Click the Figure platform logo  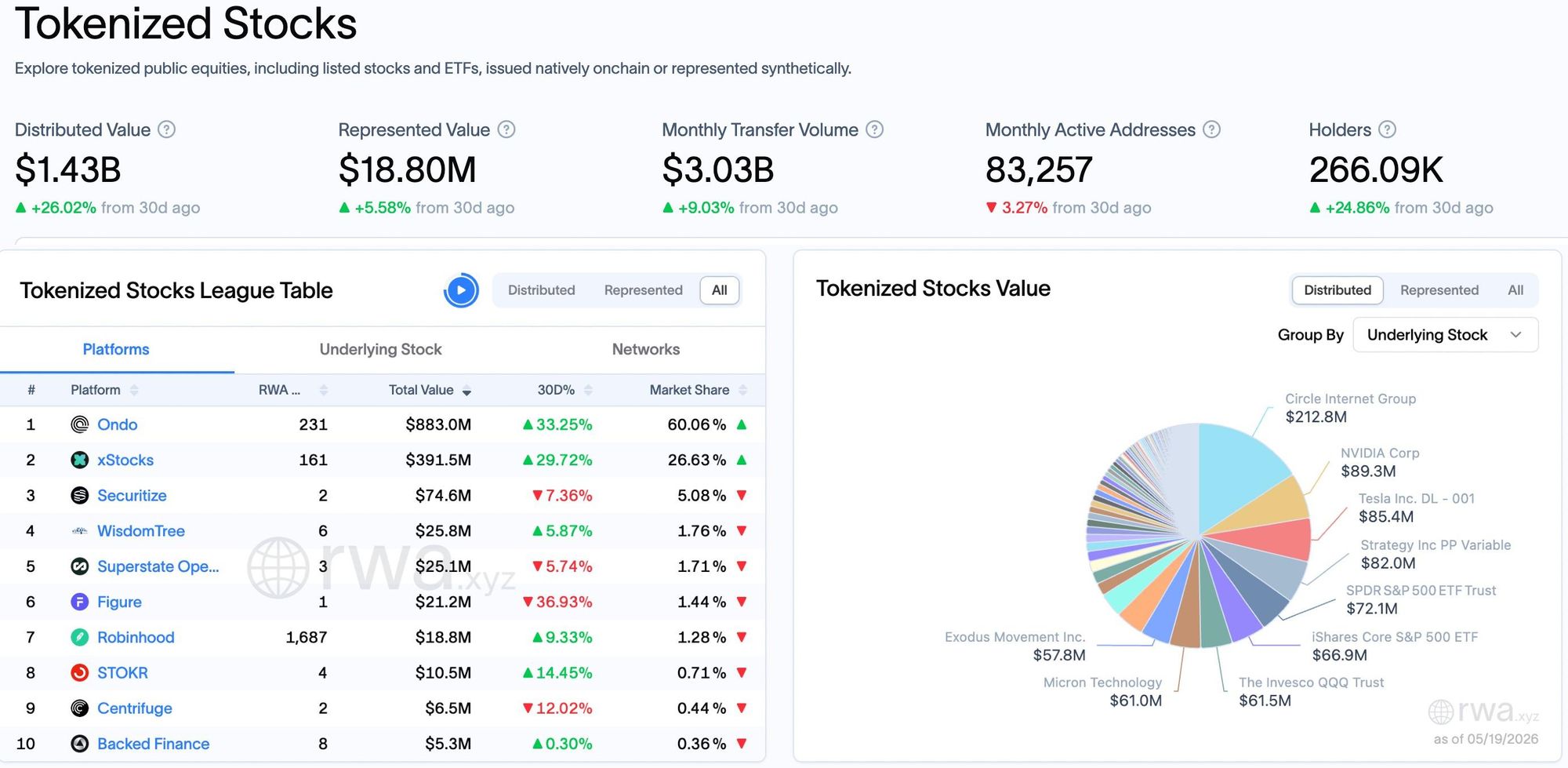(x=80, y=602)
